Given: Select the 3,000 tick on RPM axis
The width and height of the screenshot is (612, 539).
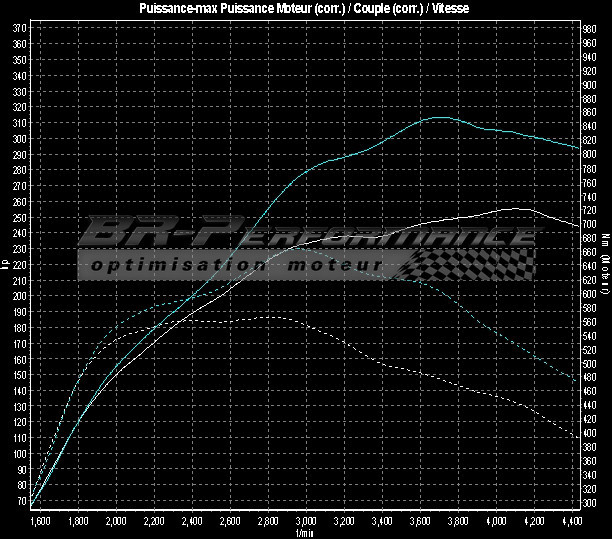Looking at the screenshot, I should click(306, 521).
